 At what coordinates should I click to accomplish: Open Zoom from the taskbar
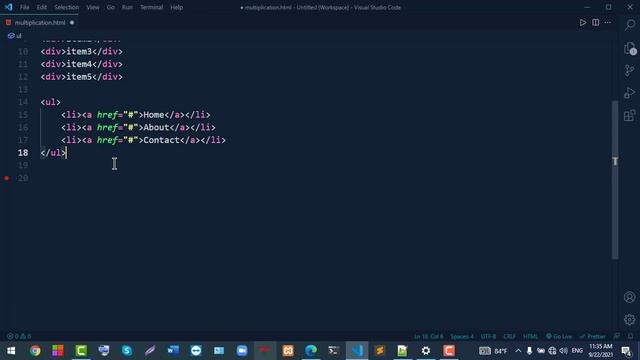(242, 351)
